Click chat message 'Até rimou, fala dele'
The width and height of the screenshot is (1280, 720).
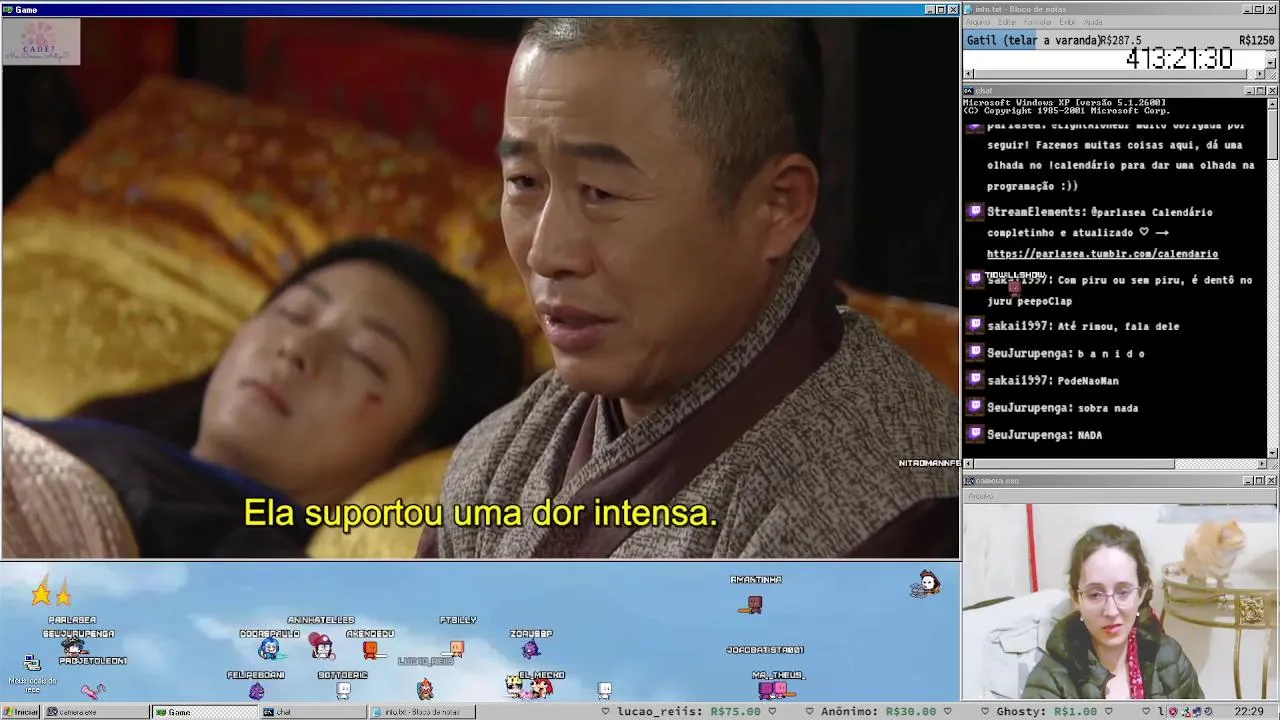point(1118,326)
